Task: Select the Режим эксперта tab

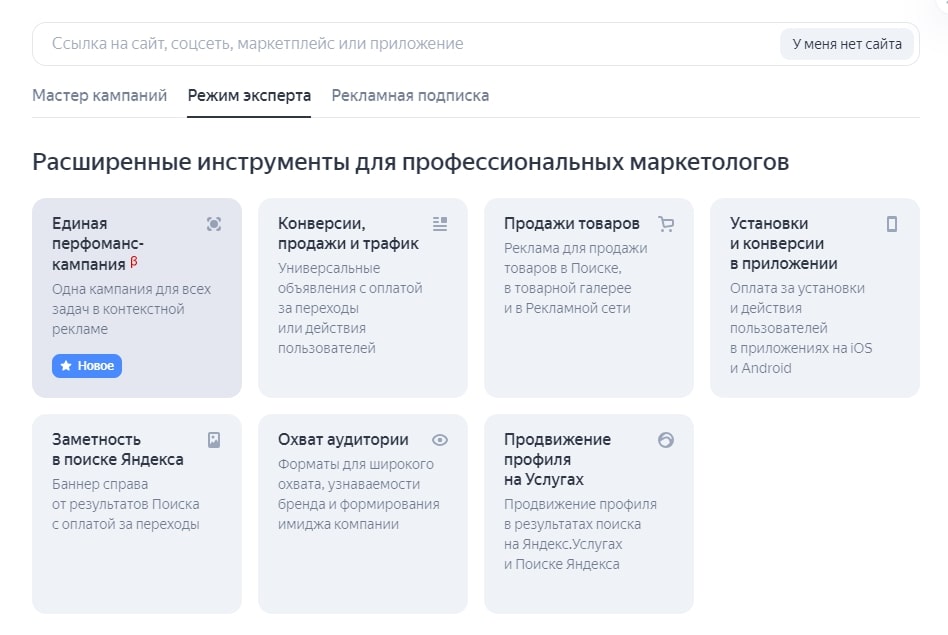Action: coord(249,96)
